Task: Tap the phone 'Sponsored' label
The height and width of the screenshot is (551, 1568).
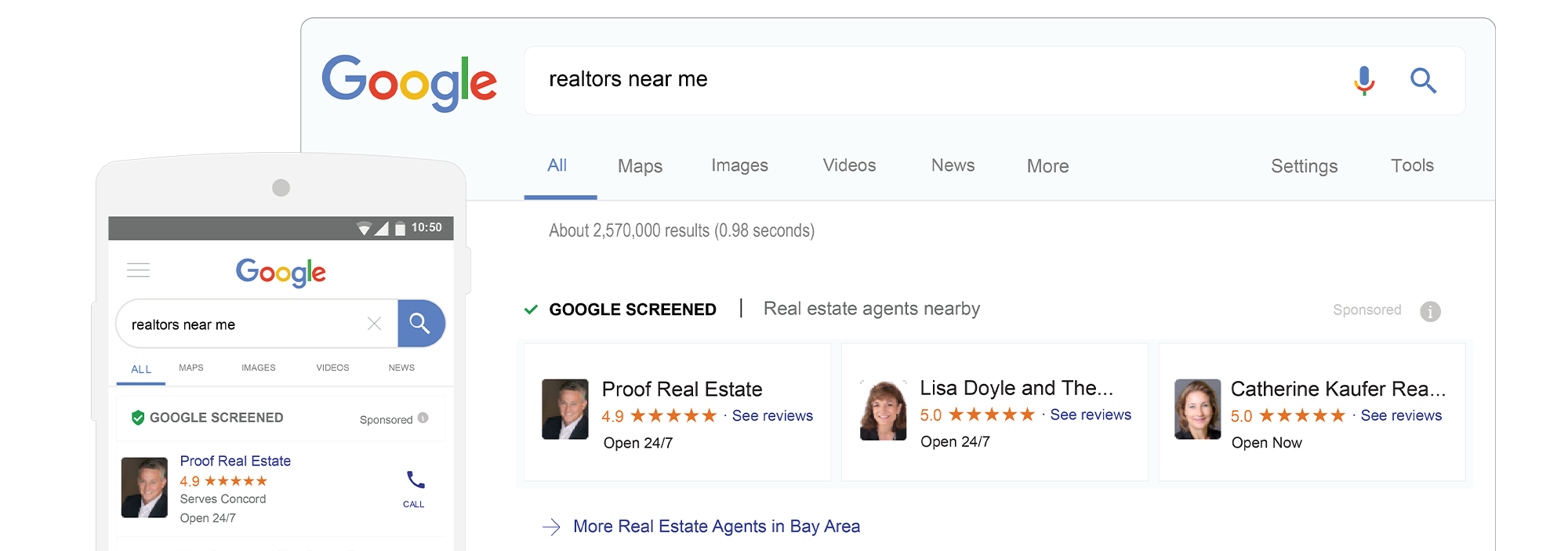Action: pos(386,419)
